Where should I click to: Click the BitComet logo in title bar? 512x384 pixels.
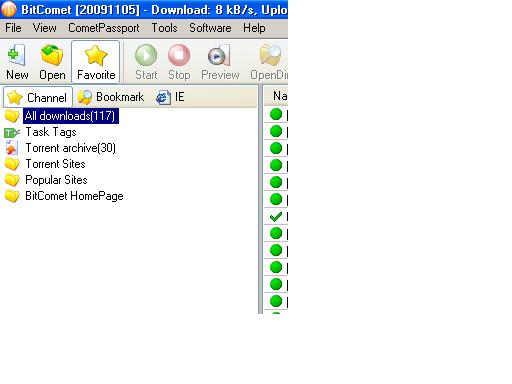click(9, 9)
